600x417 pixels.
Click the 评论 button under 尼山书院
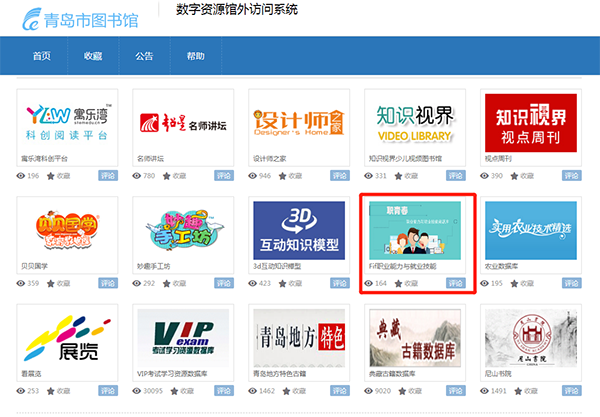(x=572, y=391)
